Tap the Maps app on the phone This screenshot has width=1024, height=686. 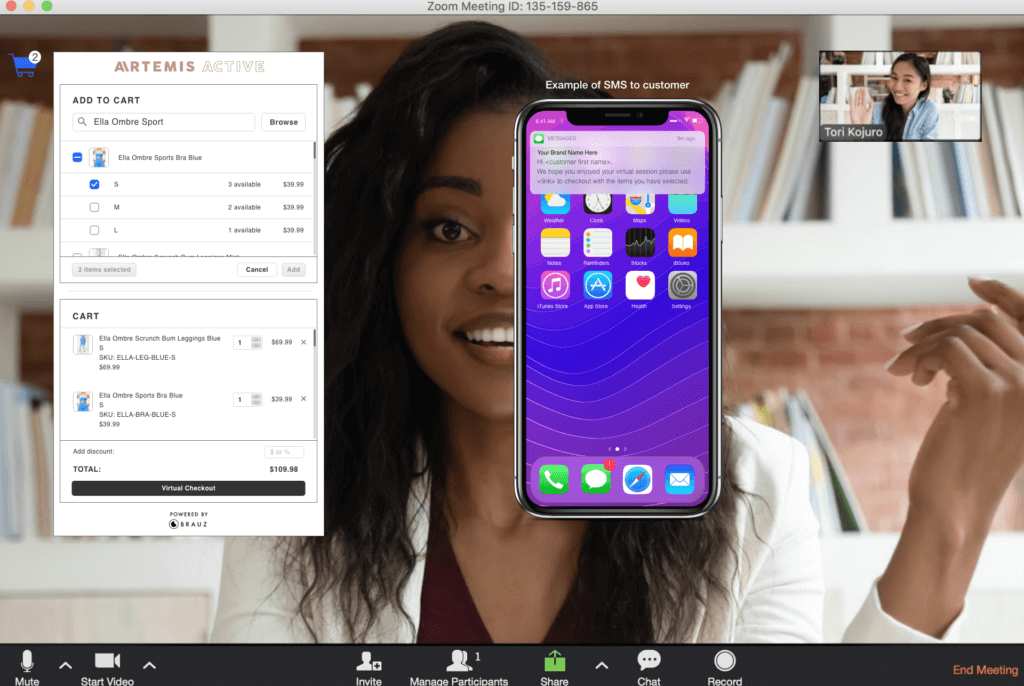click(x=639, y=203)
